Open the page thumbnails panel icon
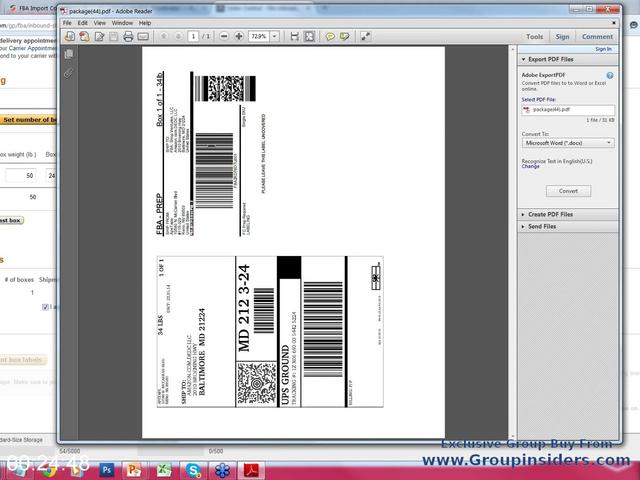 (x=69, y=54)
